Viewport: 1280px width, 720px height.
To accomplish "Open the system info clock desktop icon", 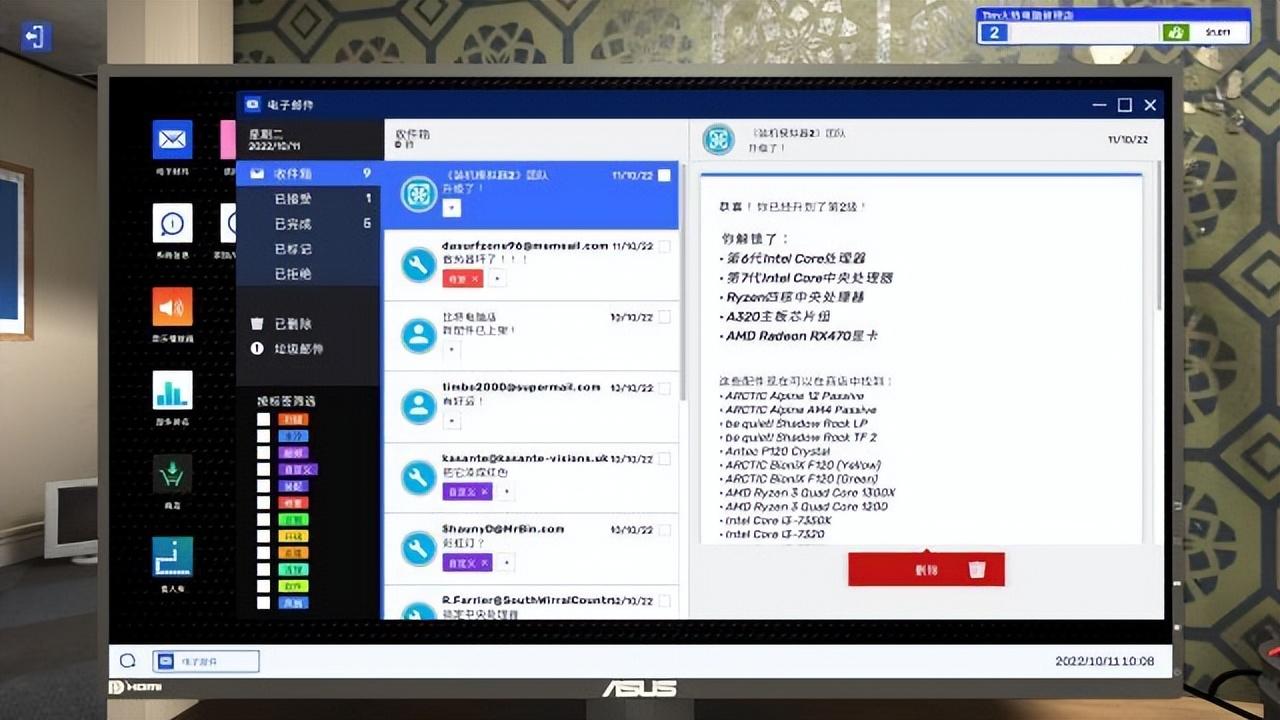I will pos(172,223).
